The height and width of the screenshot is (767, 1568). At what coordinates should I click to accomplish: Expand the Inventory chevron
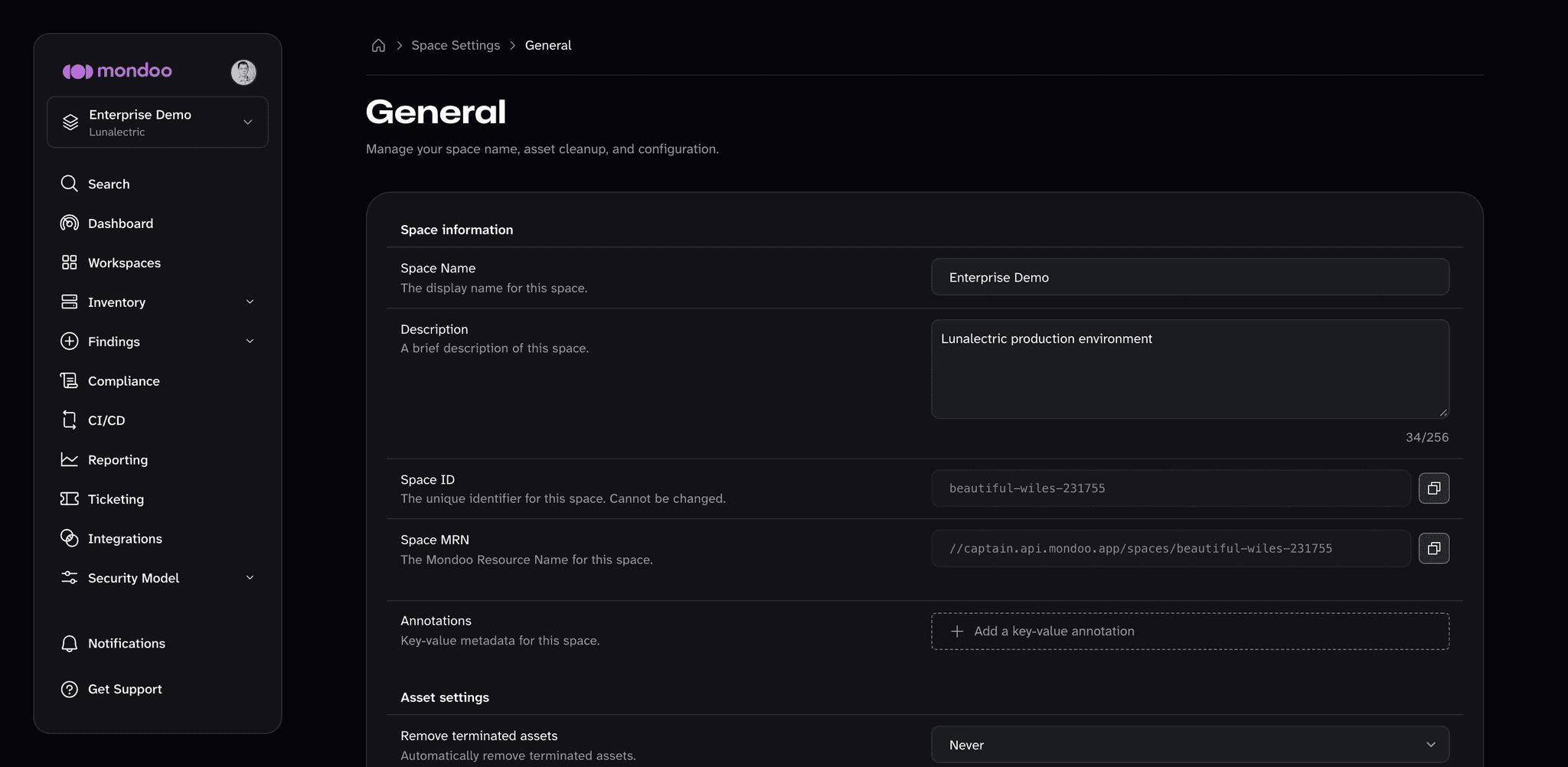point(250,302)
